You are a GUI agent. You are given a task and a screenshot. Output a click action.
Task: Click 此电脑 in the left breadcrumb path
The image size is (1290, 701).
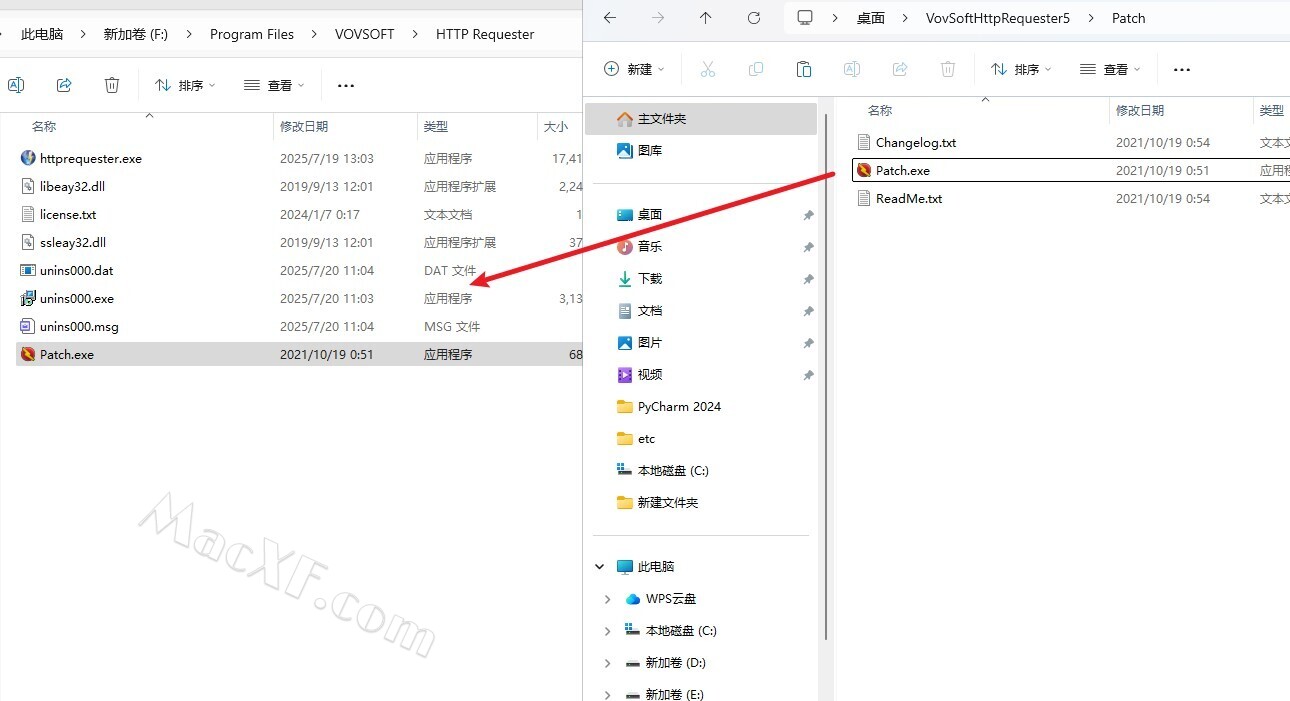(x=42, y=34)
